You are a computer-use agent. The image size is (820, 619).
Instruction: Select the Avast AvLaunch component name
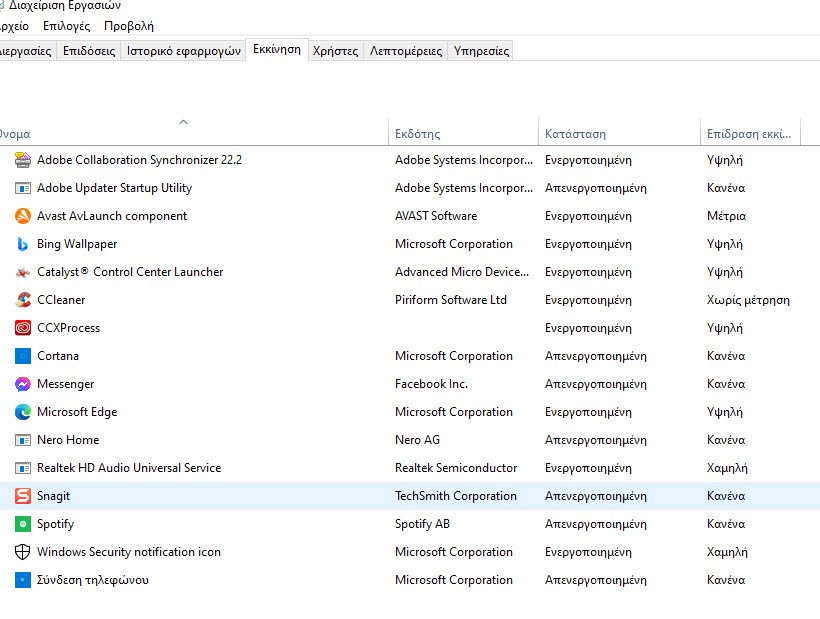click(112, 216)
